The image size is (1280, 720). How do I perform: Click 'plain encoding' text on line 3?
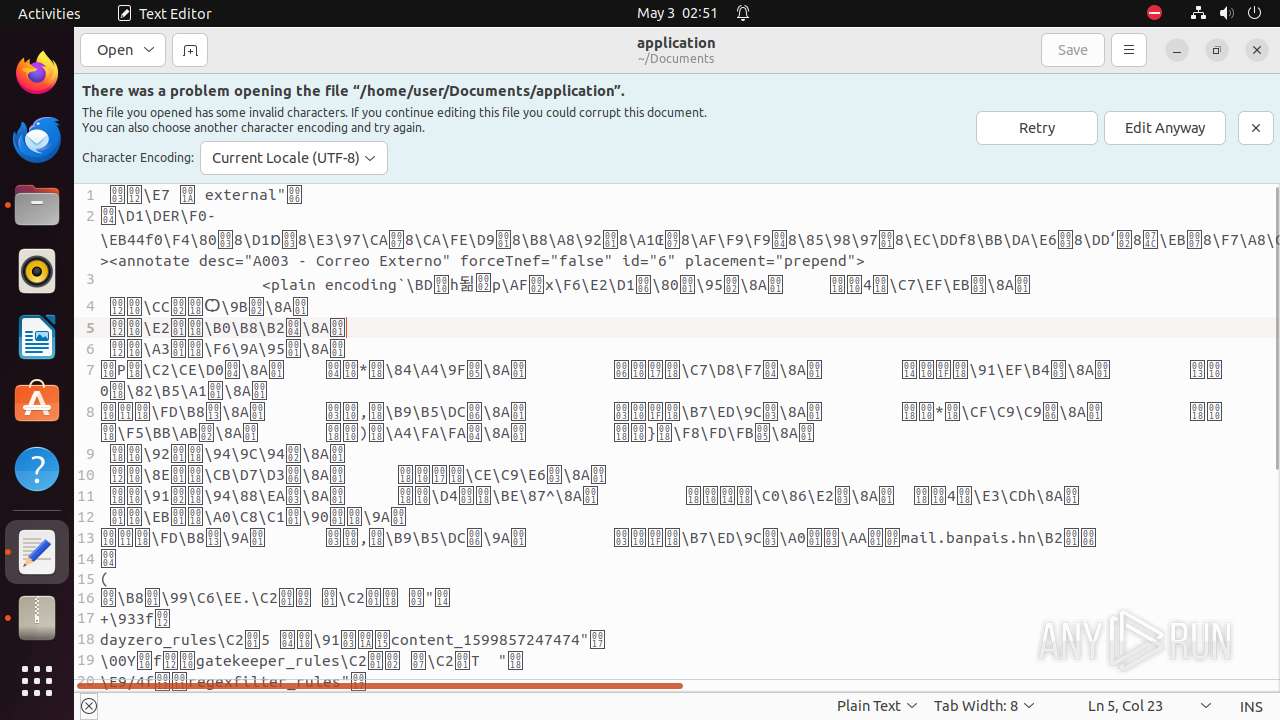333,285
